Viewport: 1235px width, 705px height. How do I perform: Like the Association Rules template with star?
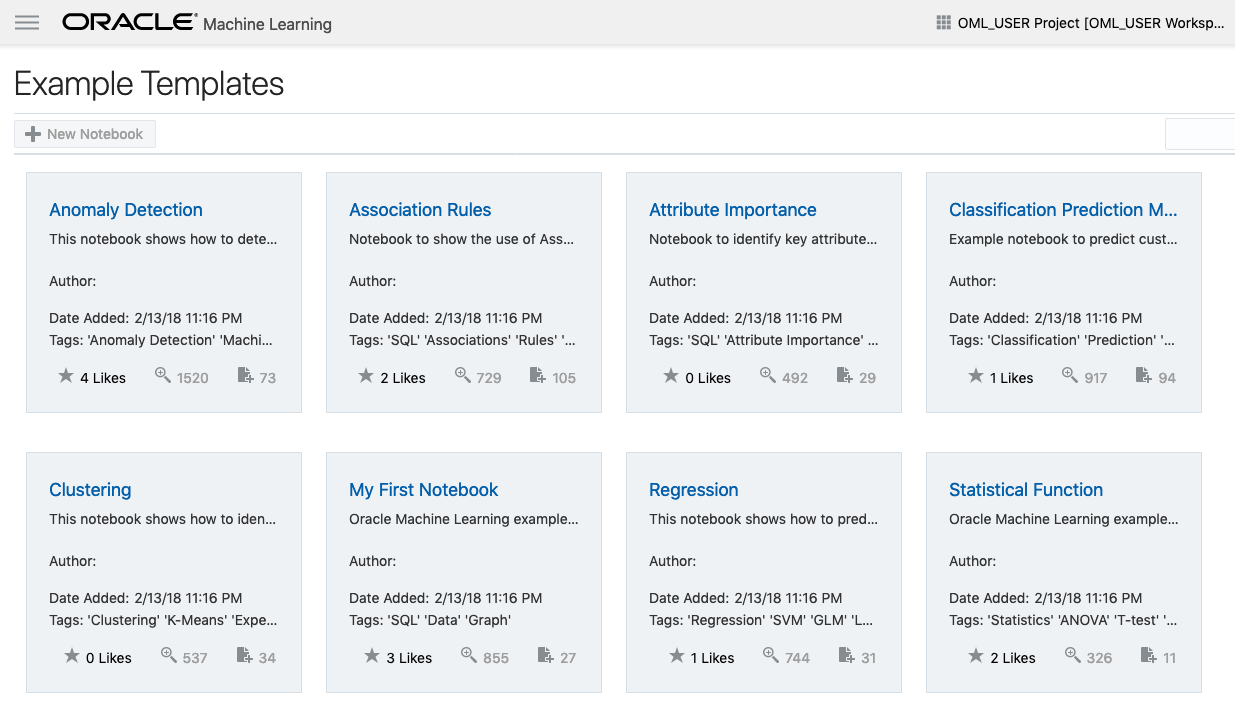[x=366, y=376]
